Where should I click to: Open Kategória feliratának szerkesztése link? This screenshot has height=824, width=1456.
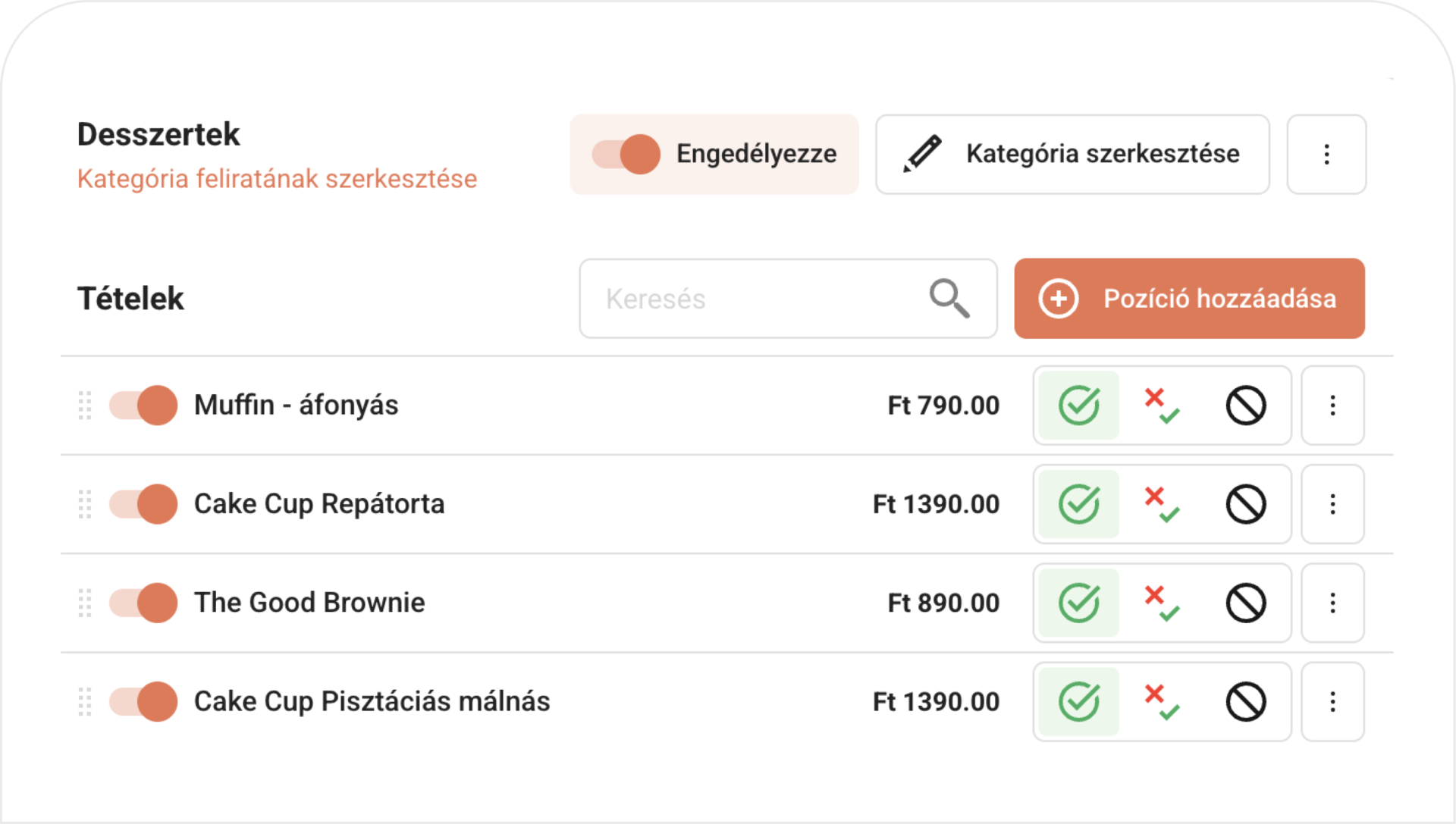[277, 179]
